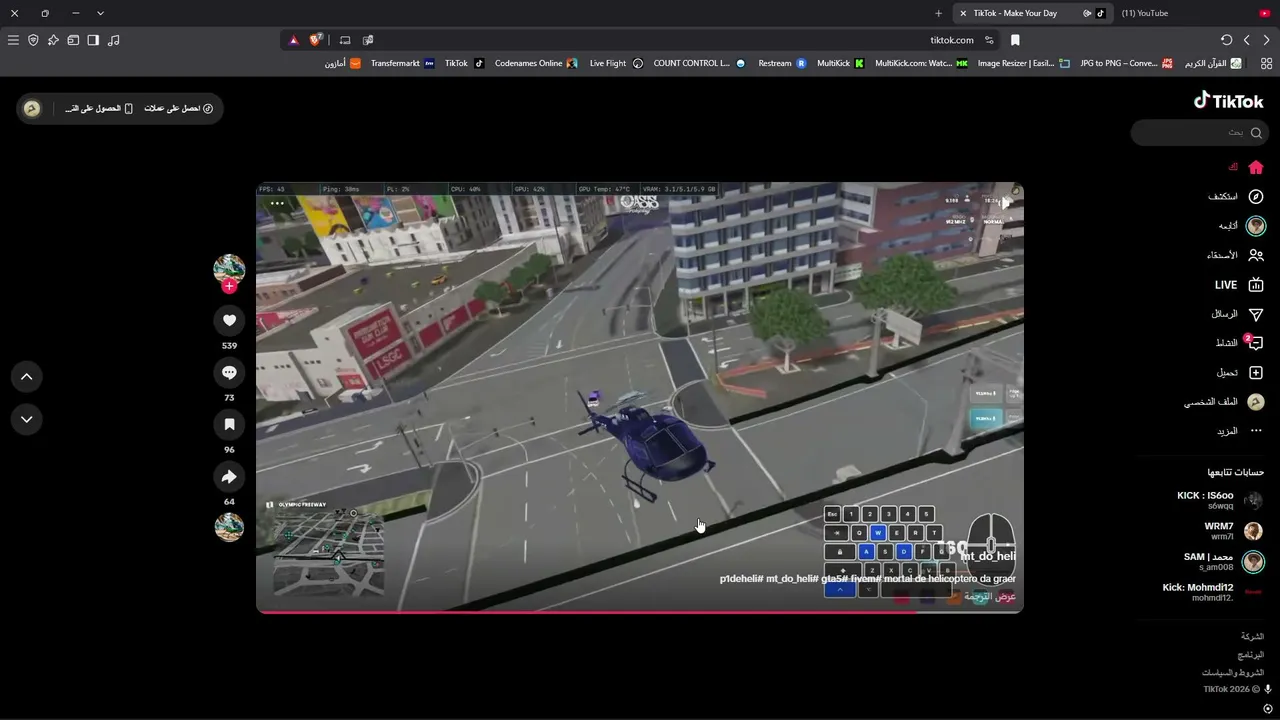This screenshot has width=1280, height=720.
Task: Open followed account SAM | محمد
Action: [x=1224, y=561]
